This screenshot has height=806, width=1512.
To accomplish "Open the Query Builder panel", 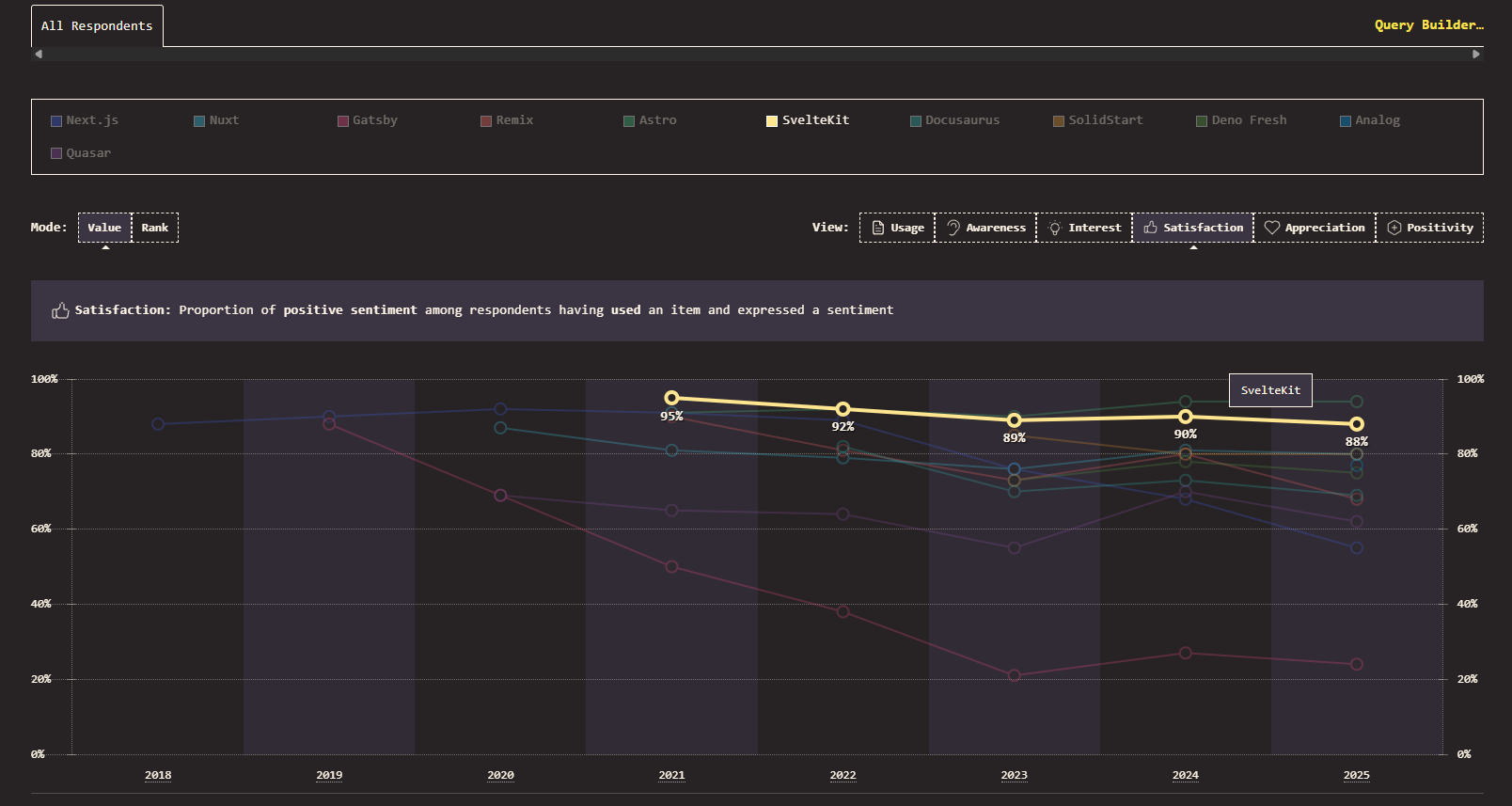I will [1428, 25].
